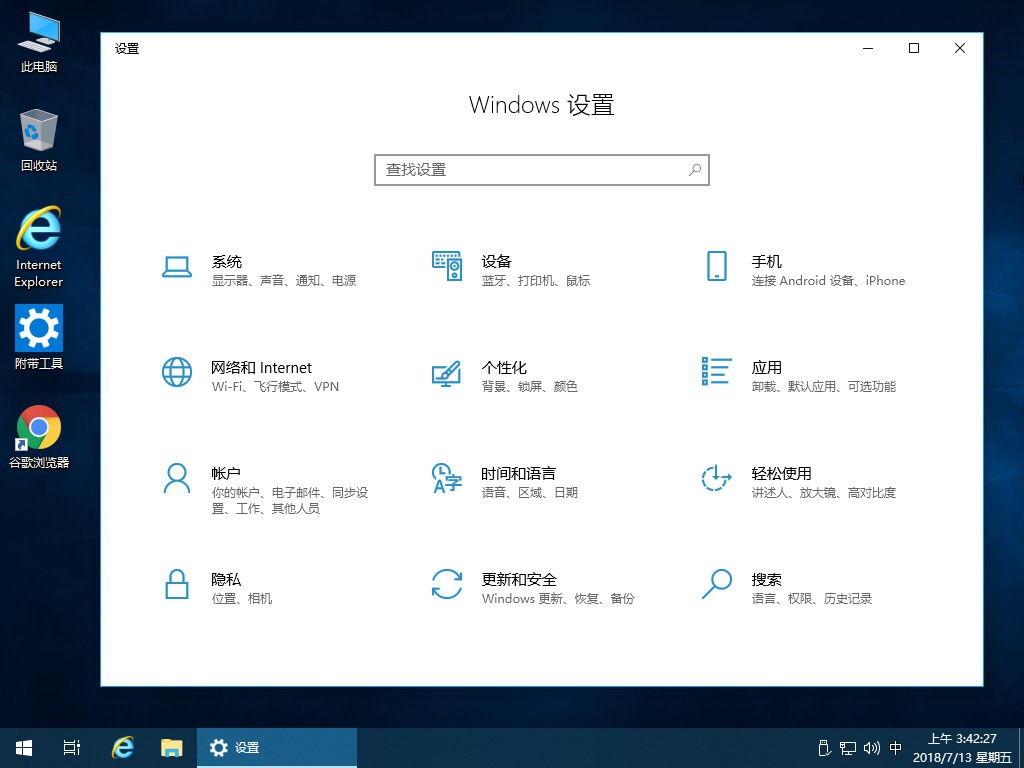Image resolution: width=1024 pixels, height=768 pixels.
Task: Open the 隐私 padlock icon
Action: pos(177,584)
